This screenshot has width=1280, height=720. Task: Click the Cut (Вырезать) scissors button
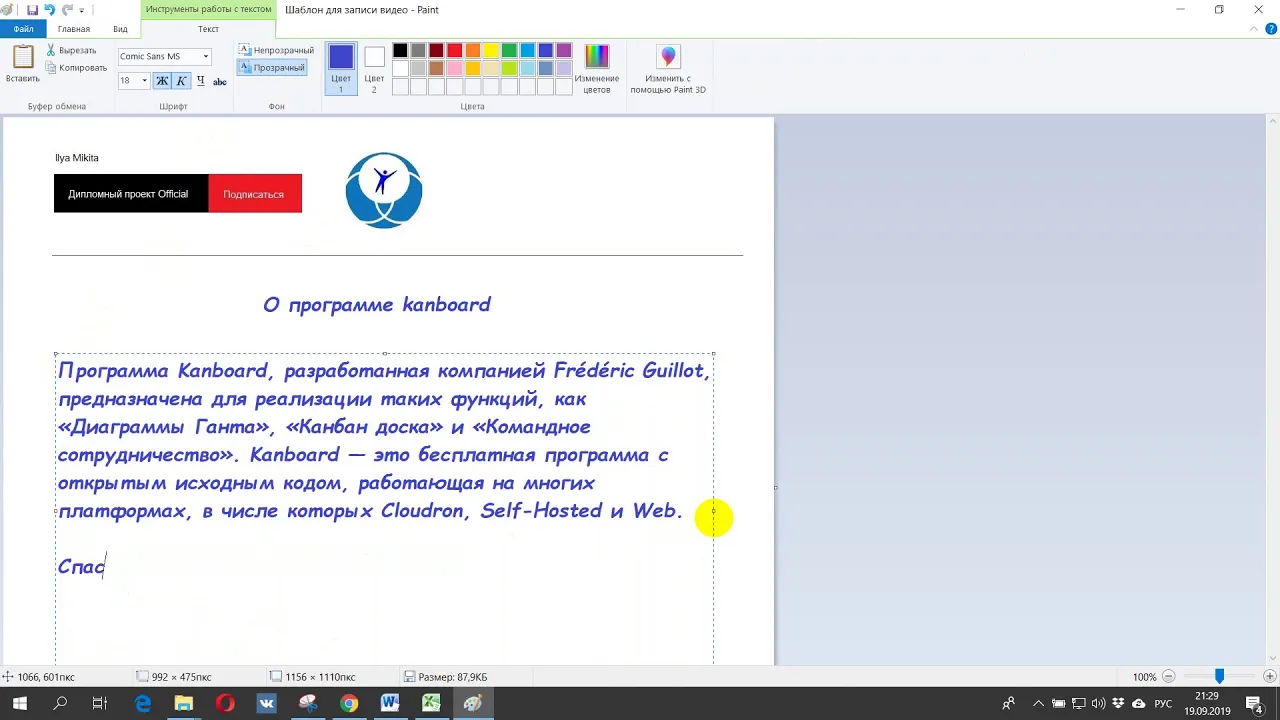coord(70,50)
